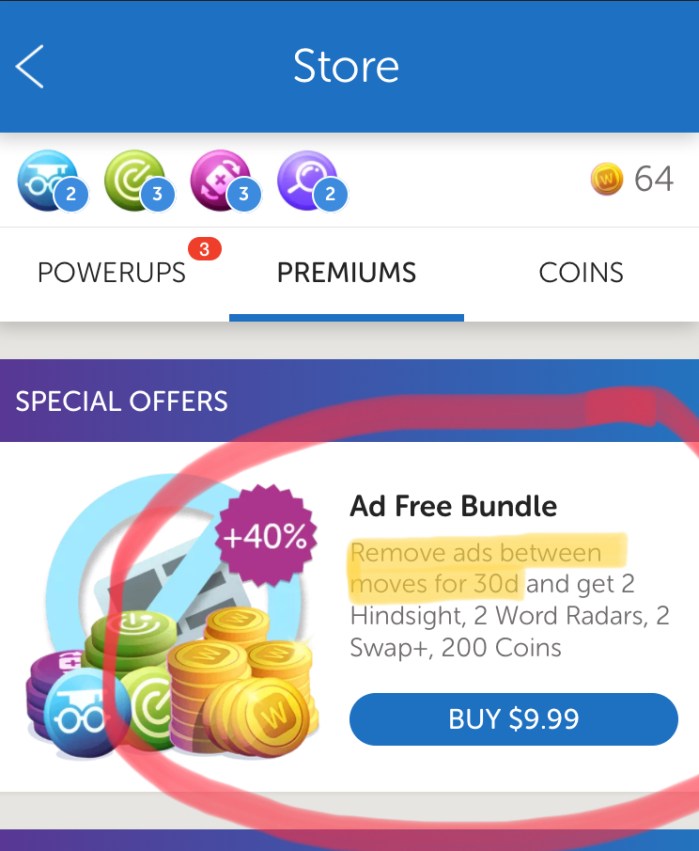Tap the SPECIAL OFFERS section header

click(x=122, y=402)
